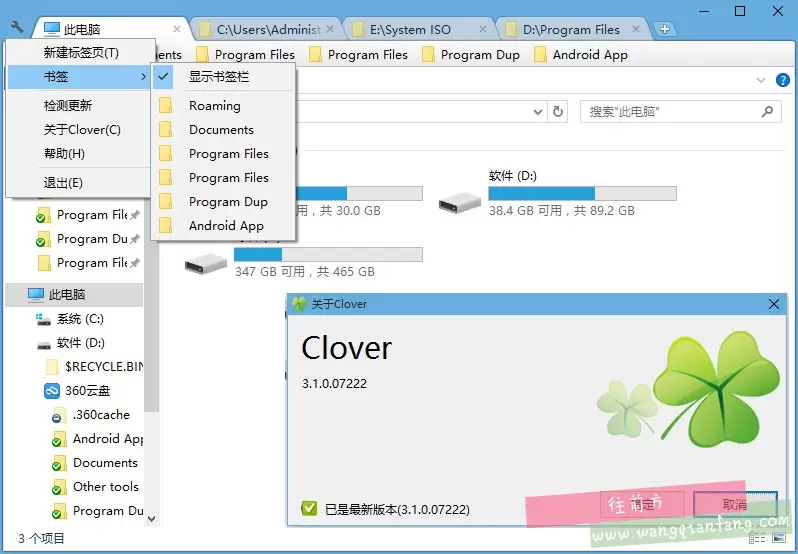Click the 软件 (D:) capacity bar
The image size is (798, 554).
pos(582,193)
